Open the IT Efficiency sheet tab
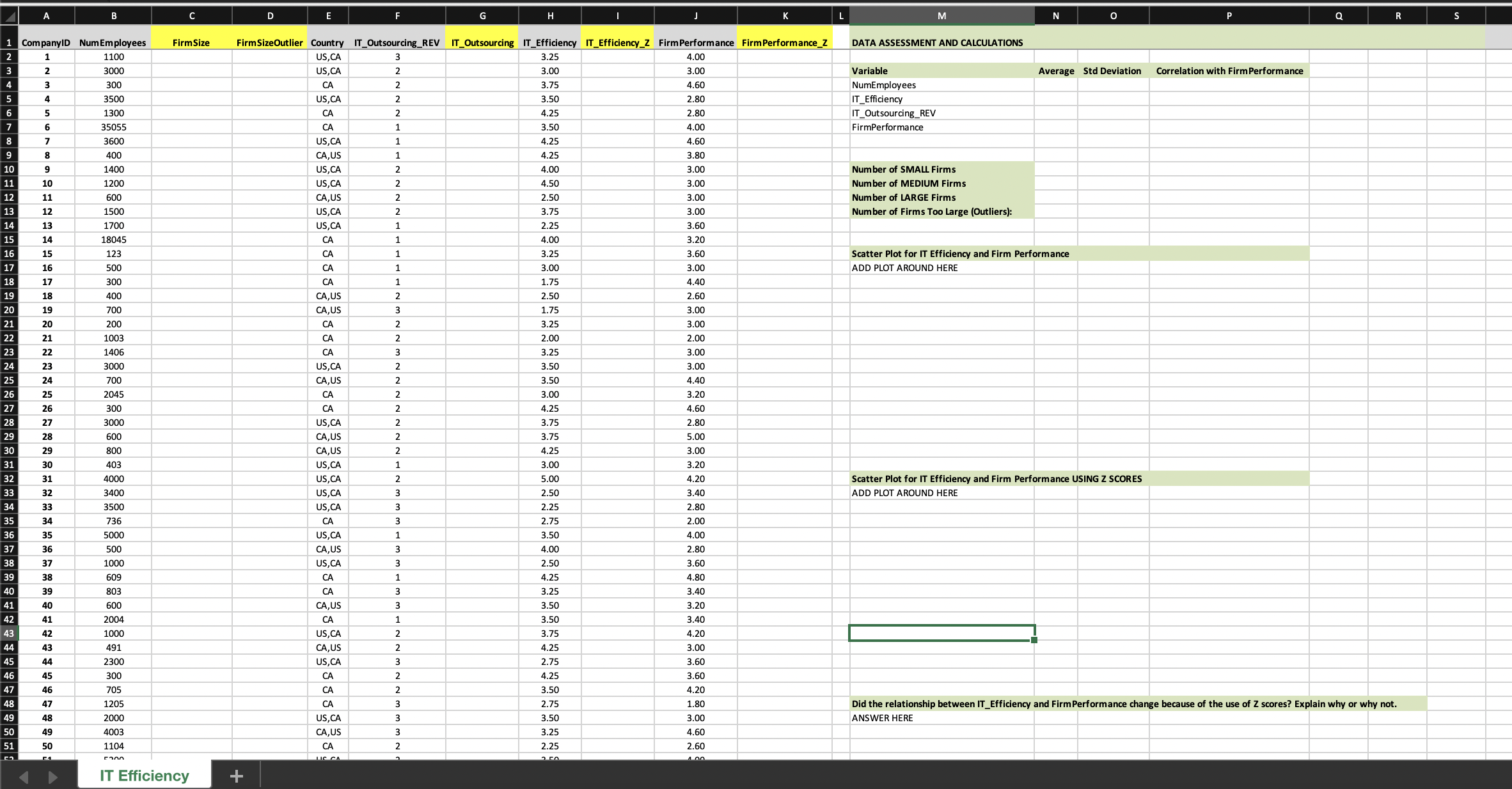 [145, 776]
